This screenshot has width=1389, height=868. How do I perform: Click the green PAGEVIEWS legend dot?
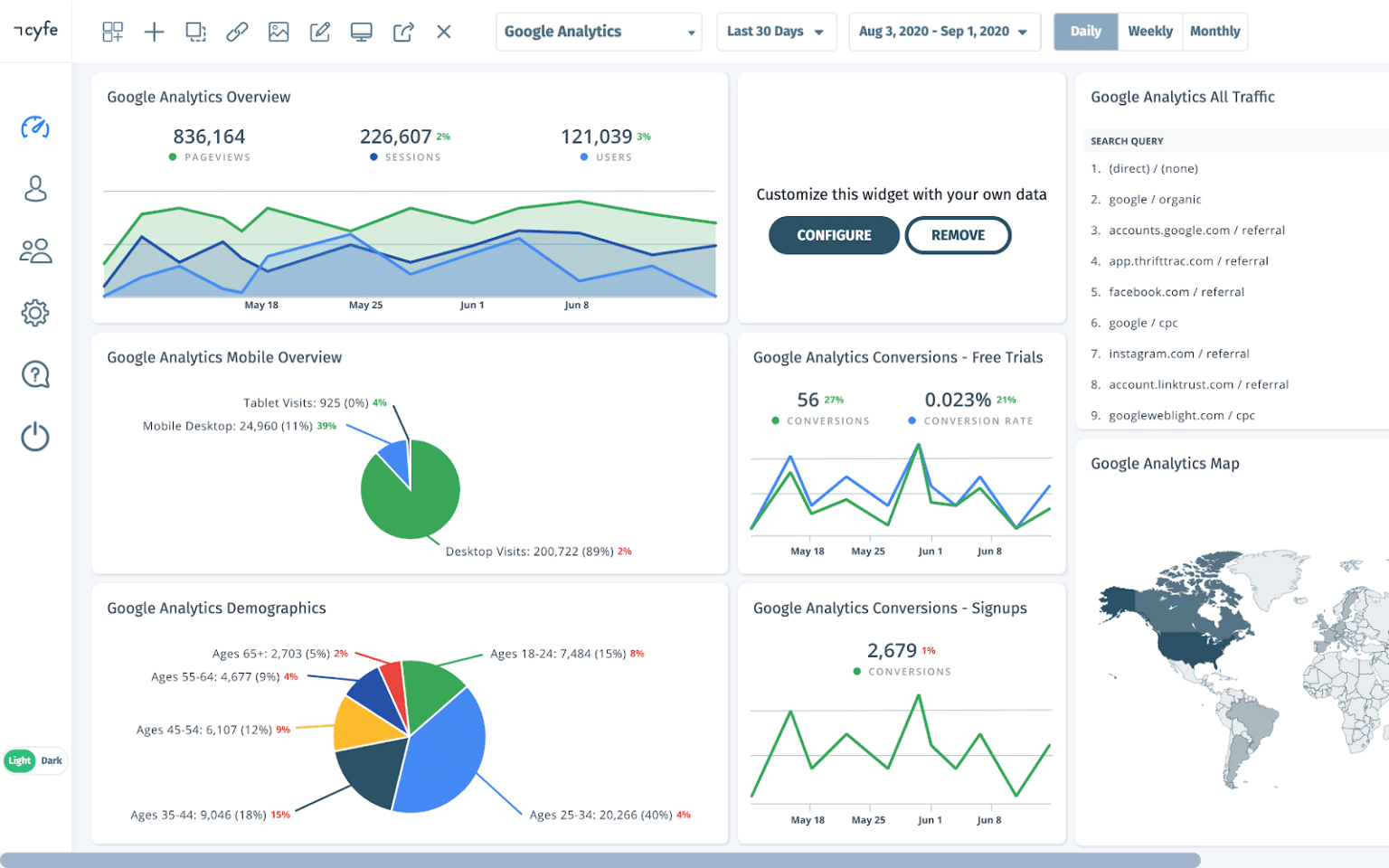pyautogui.click(x=173, y=157)
